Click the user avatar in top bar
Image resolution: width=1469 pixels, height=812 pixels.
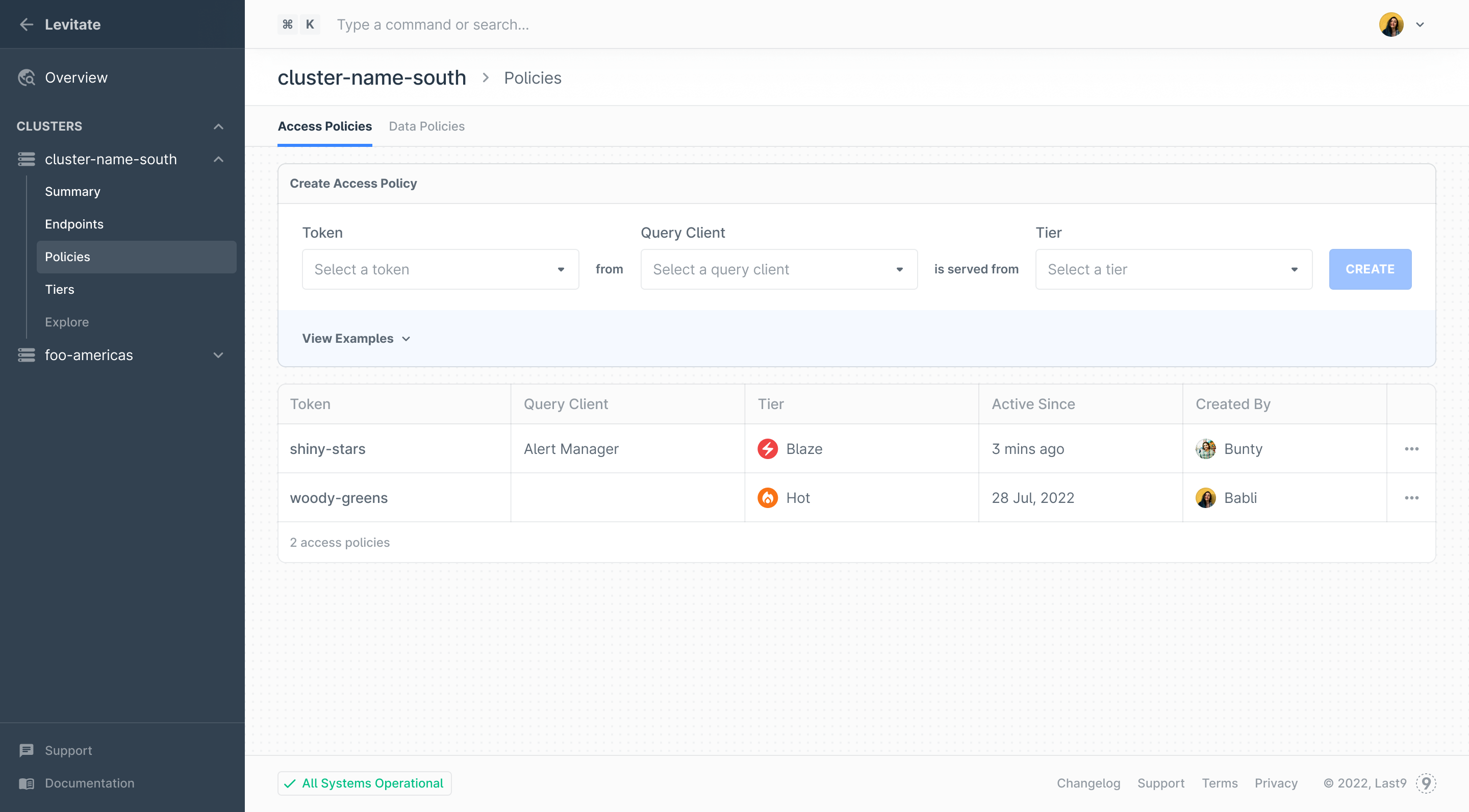pyautogui.click(x=1391, y=24)
